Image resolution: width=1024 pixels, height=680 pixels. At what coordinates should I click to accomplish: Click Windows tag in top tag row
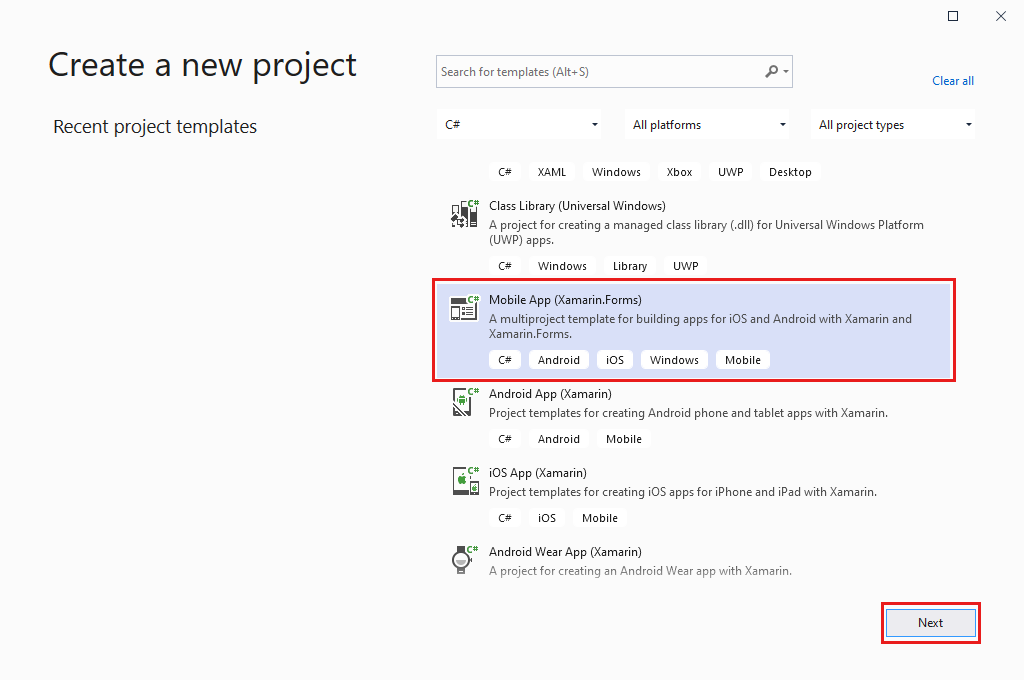[x=616, y=172]
